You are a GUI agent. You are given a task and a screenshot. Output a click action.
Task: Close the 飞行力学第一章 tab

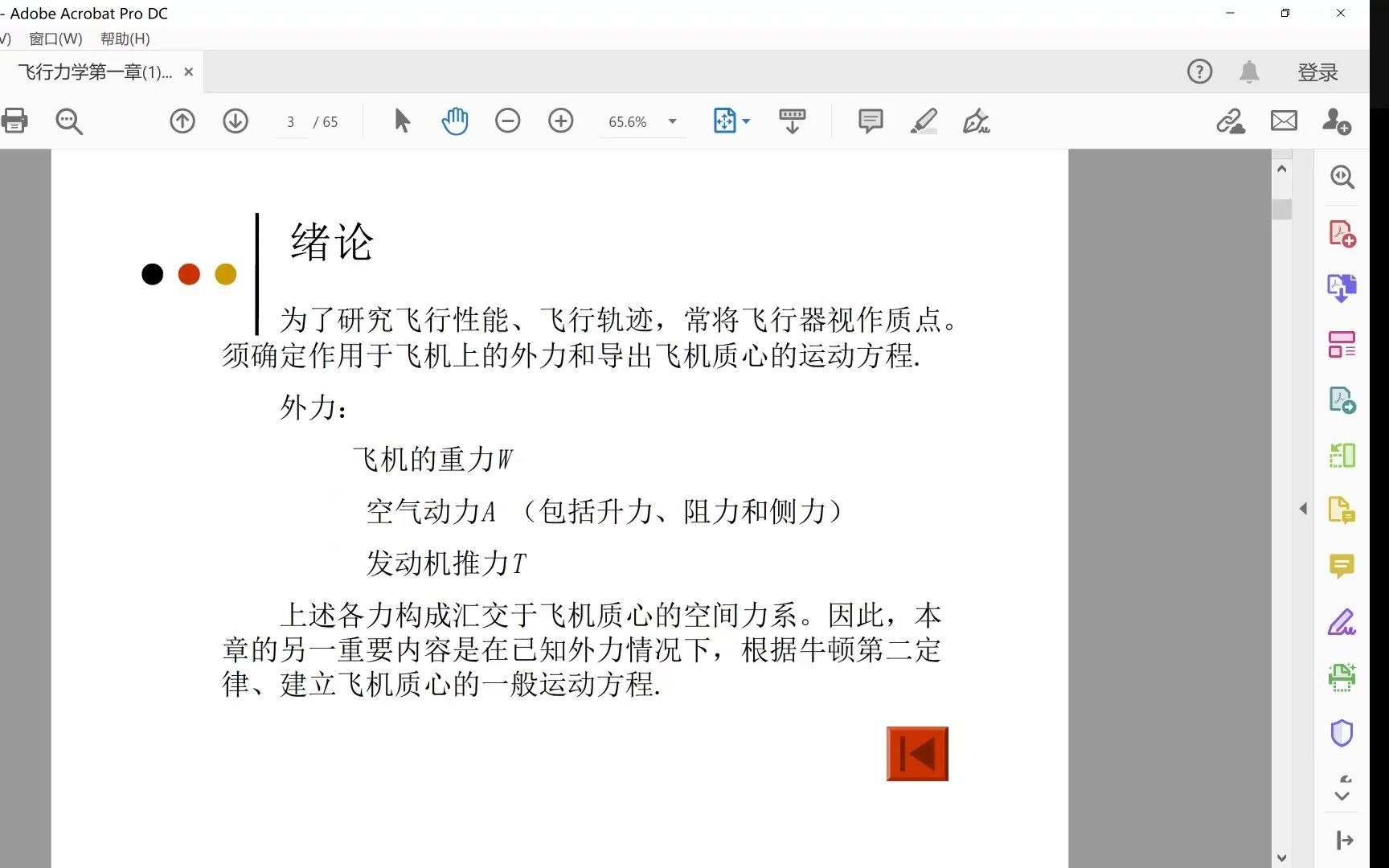pos(189,72)
